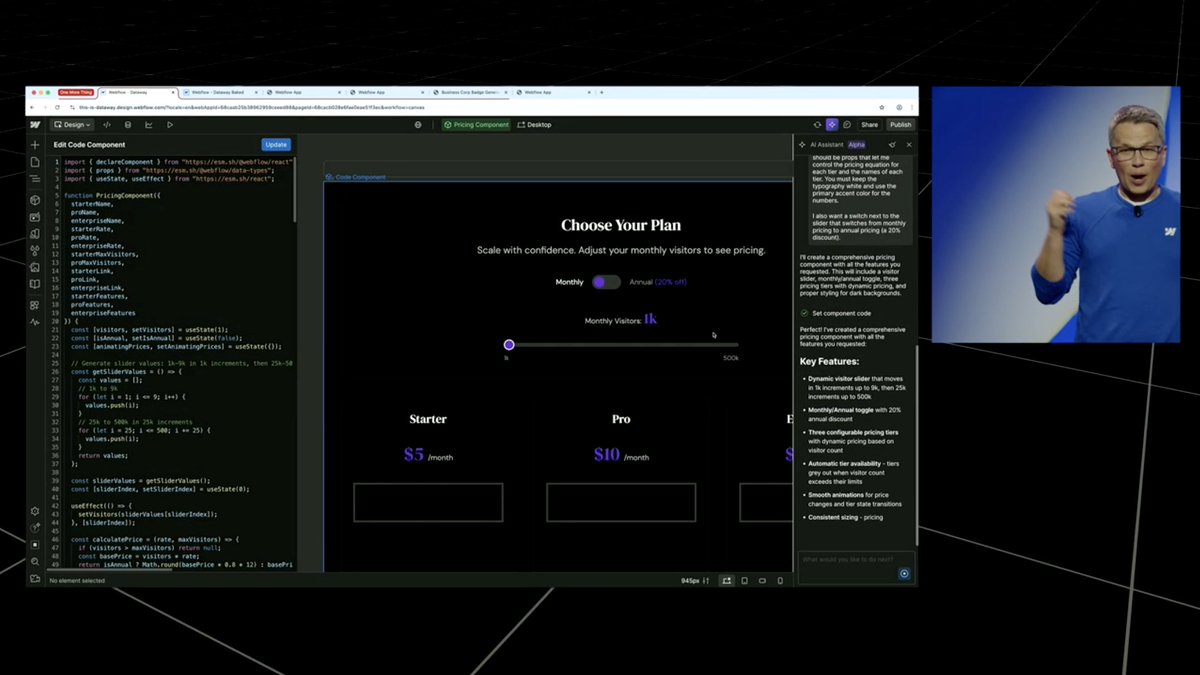
Task: Click 'Choose Your Plan' heading on canvas
Action: 621,226
